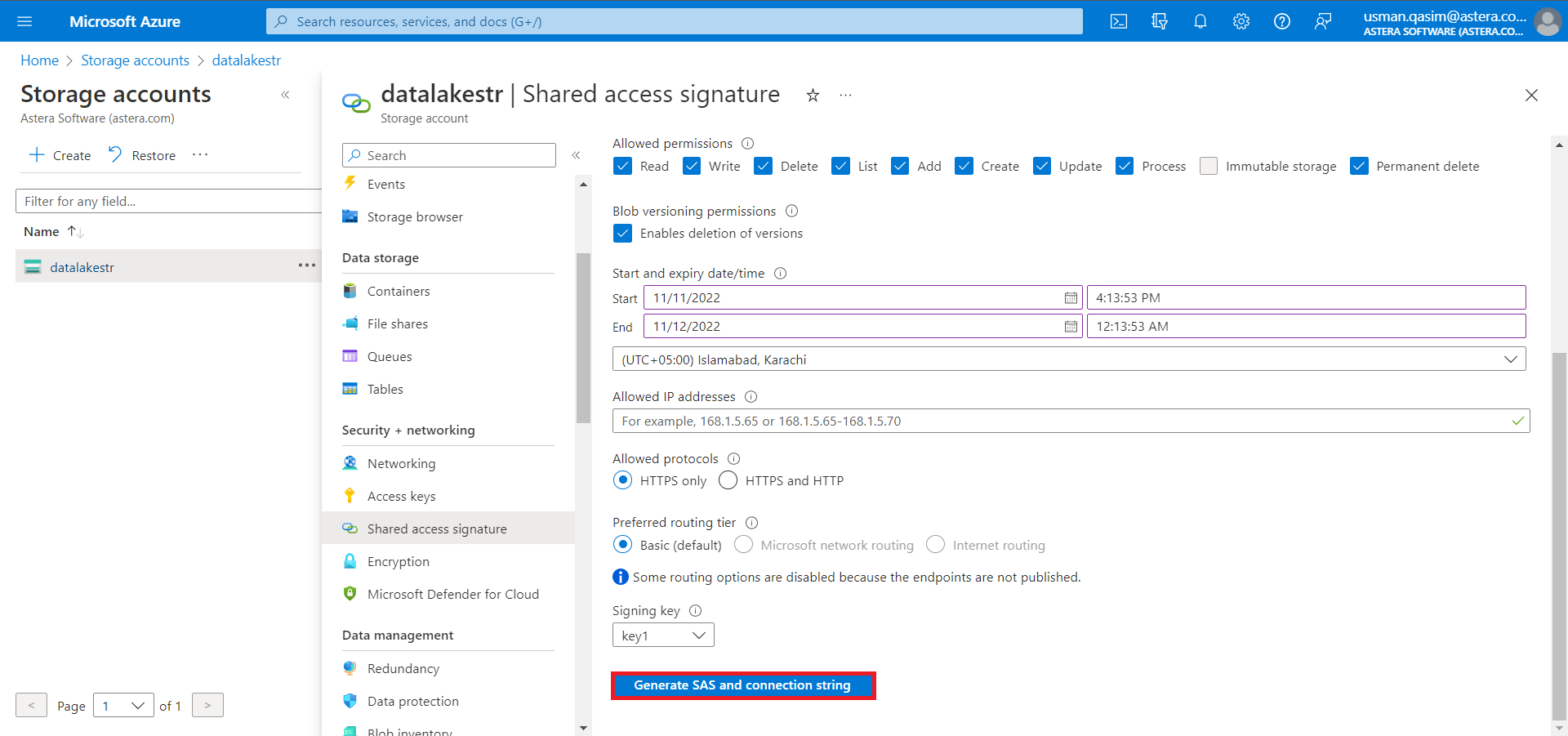The height and width of the screenshot is (736, 1568).
Task: Open Cloud Shell from the top bar
Action: [x=1119, y=21]
